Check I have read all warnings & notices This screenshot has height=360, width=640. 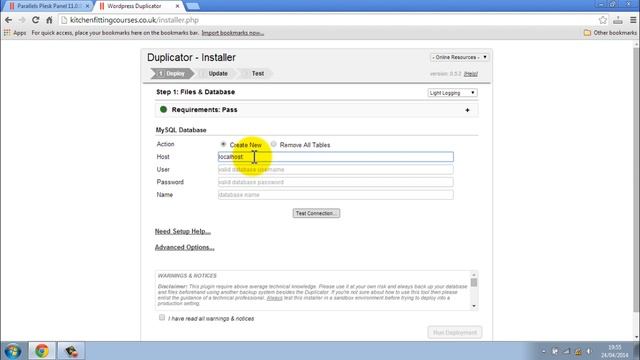tap(162, 317)
